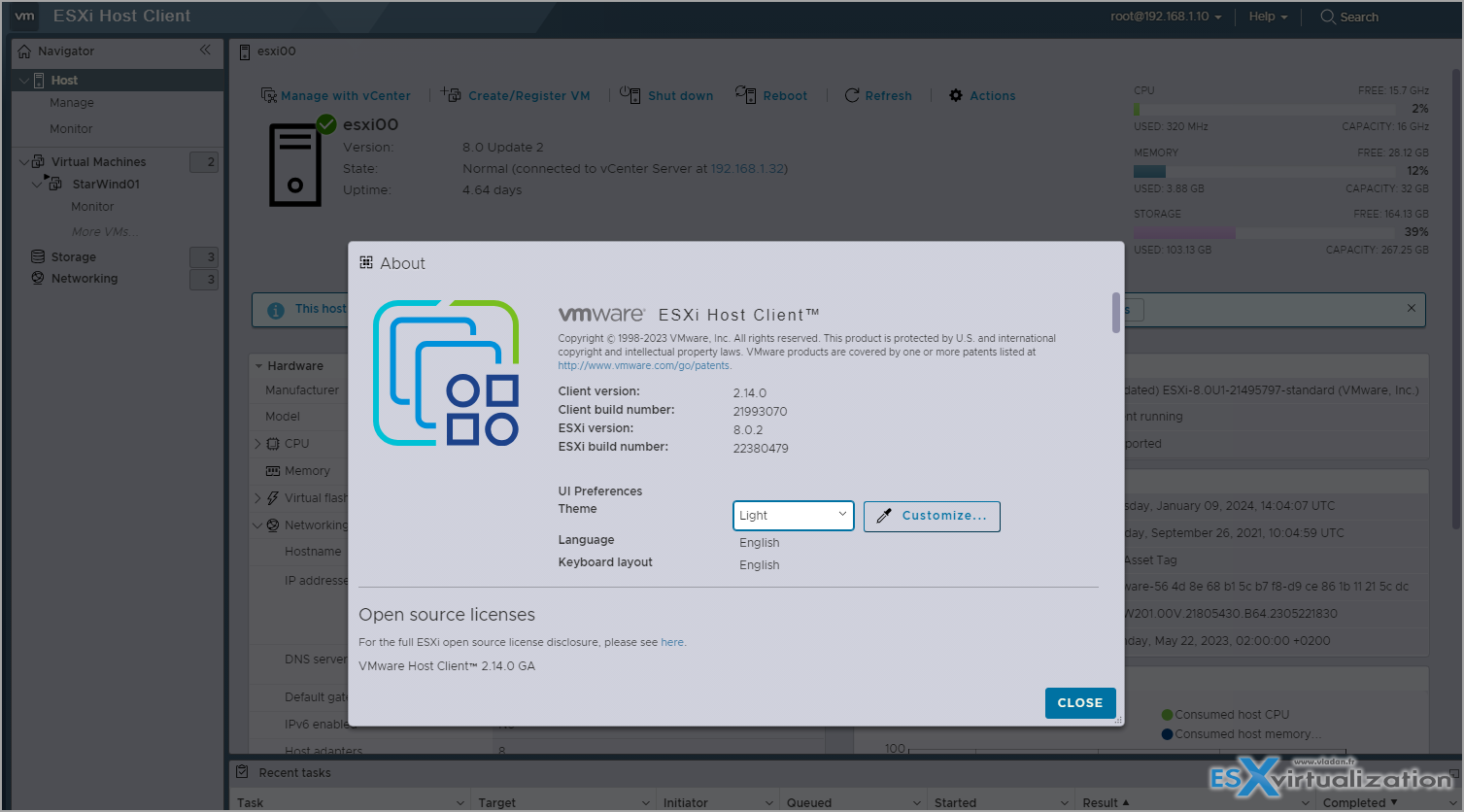Open More VMs... in Navigator
Viewport: 1464px width, 812px height.
point(105,232)
